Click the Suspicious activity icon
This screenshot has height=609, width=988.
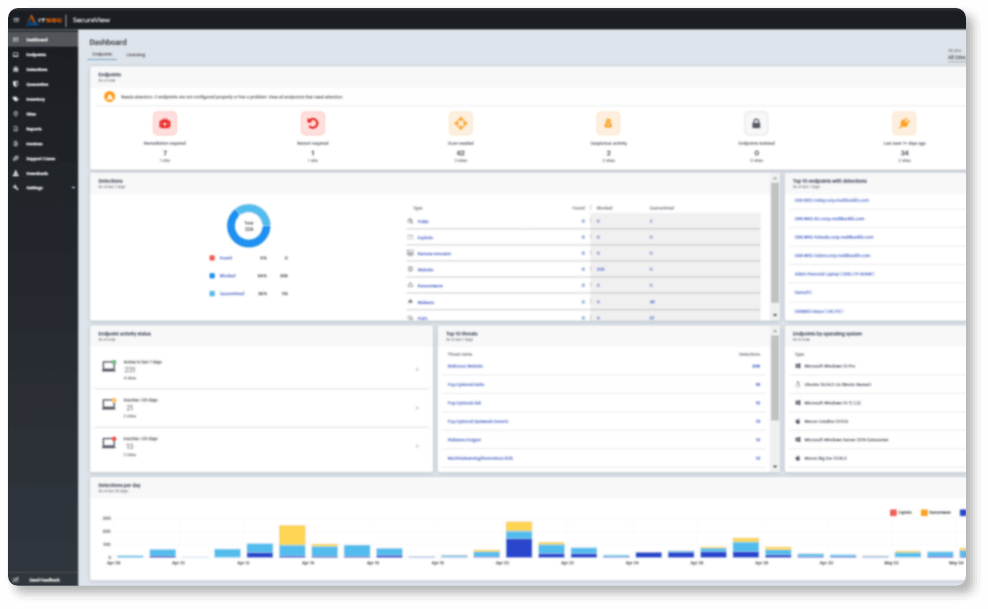click(x=608, y=123)
